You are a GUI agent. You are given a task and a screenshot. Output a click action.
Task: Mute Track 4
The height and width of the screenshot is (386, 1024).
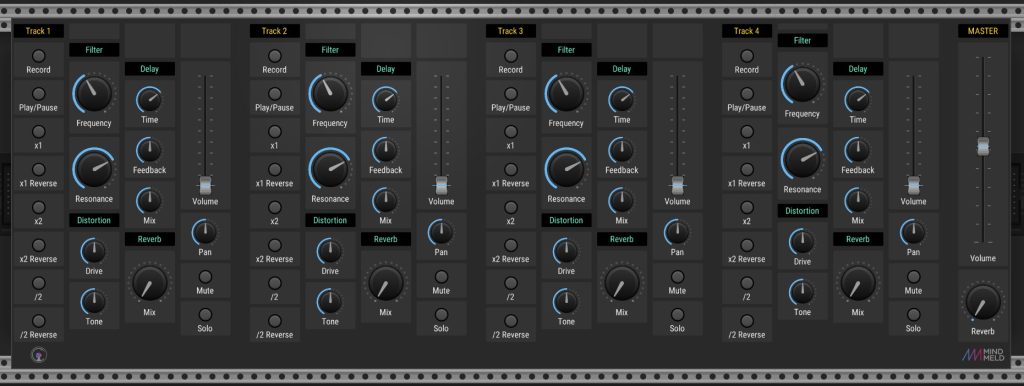coord(913,277)
